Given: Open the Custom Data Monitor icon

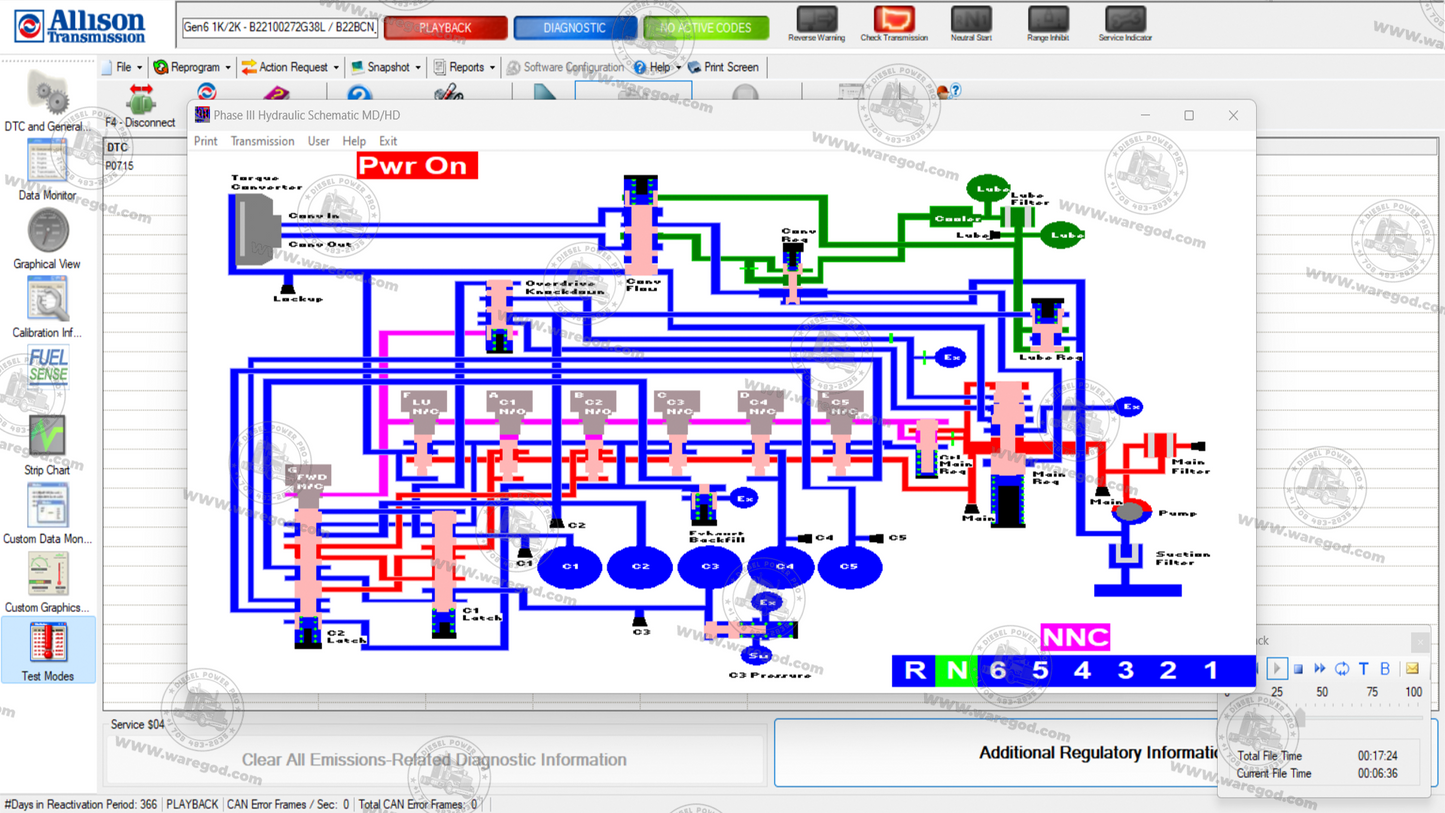Looking at the screenshot, I should point(47,505).
